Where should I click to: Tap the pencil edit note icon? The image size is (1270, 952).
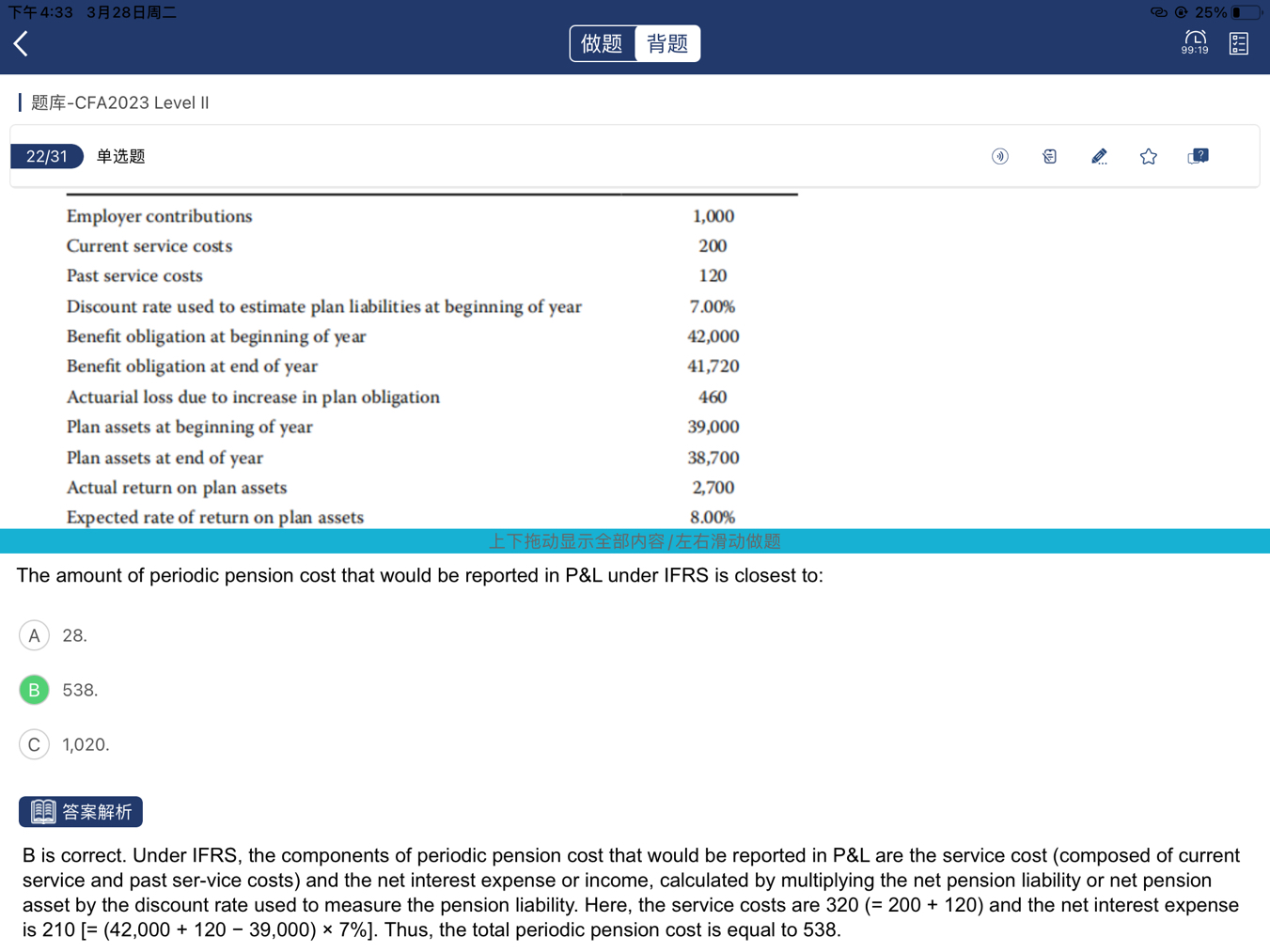tap(1099, 156)
